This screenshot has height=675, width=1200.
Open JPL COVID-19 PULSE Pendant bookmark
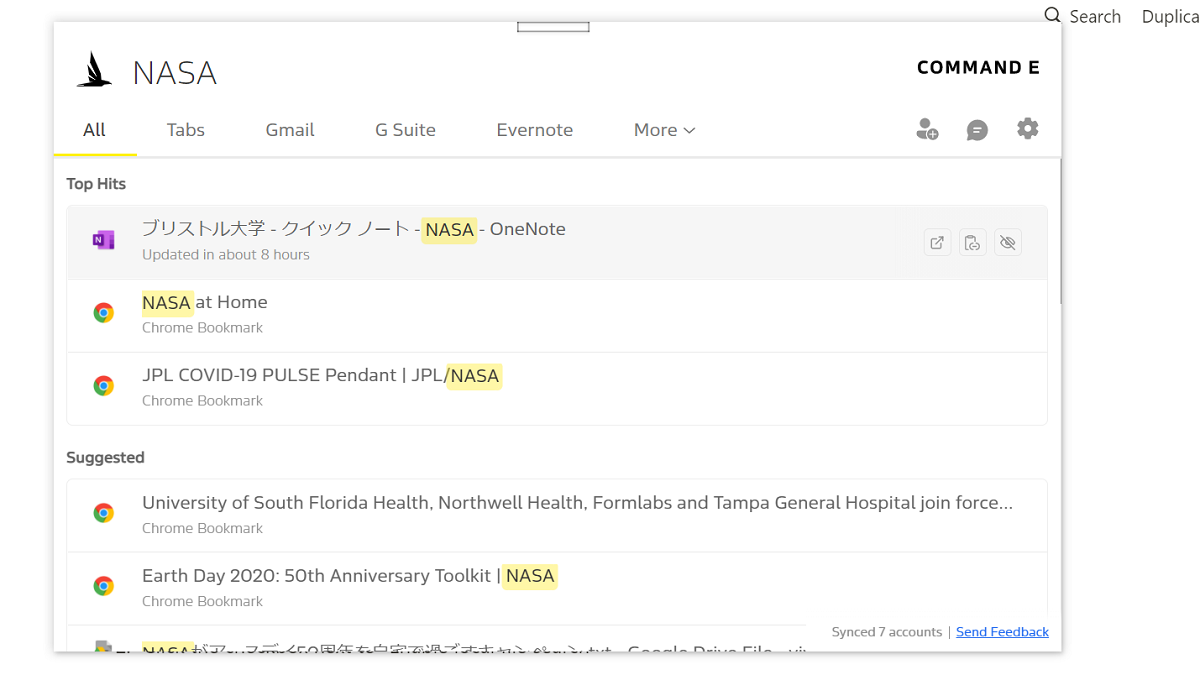[x=557, y=389]
